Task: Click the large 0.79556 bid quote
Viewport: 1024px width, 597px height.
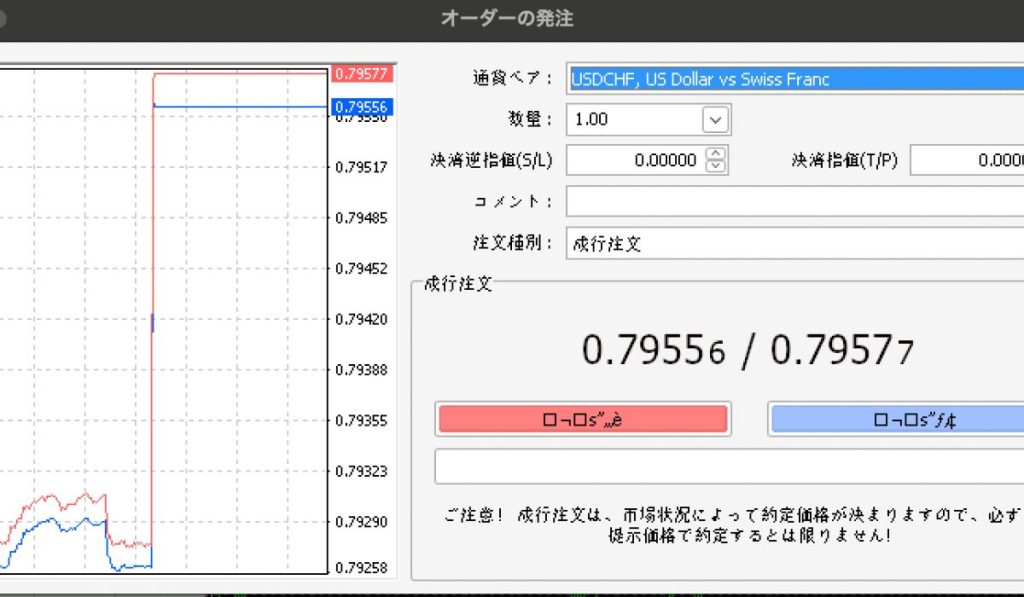Action: click(x=654, y=350)
